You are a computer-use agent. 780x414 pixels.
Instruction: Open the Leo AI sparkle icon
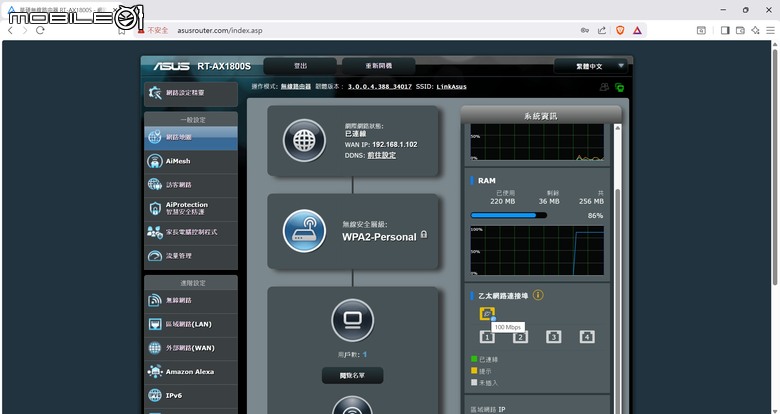(755, 30)
